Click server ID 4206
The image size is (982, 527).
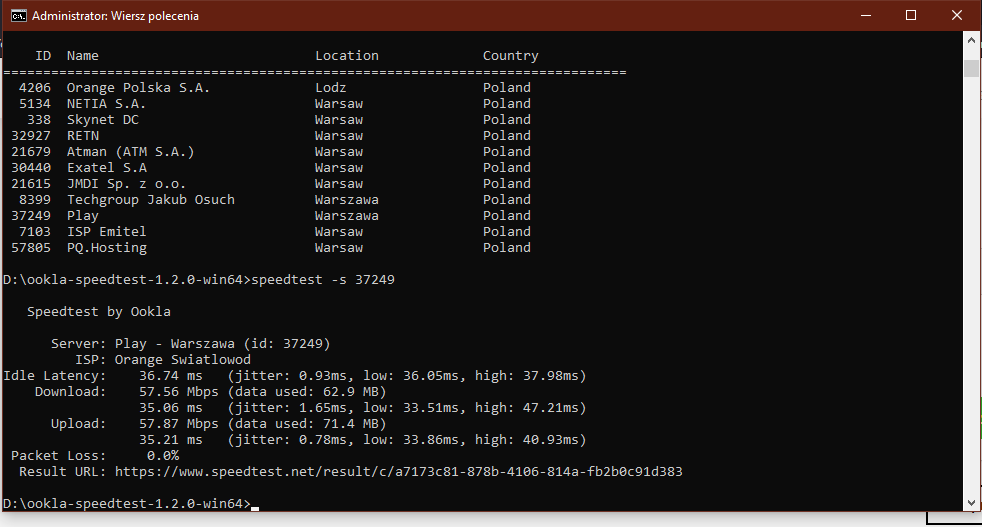(x=35, y=88)
